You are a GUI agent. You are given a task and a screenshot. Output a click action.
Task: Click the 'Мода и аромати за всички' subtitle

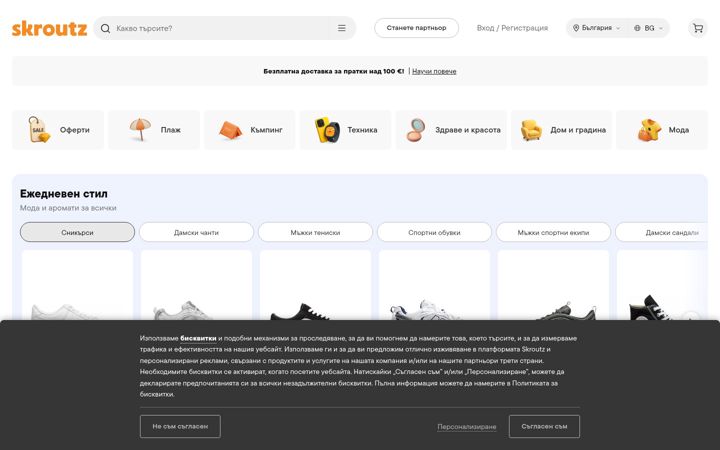68,208
